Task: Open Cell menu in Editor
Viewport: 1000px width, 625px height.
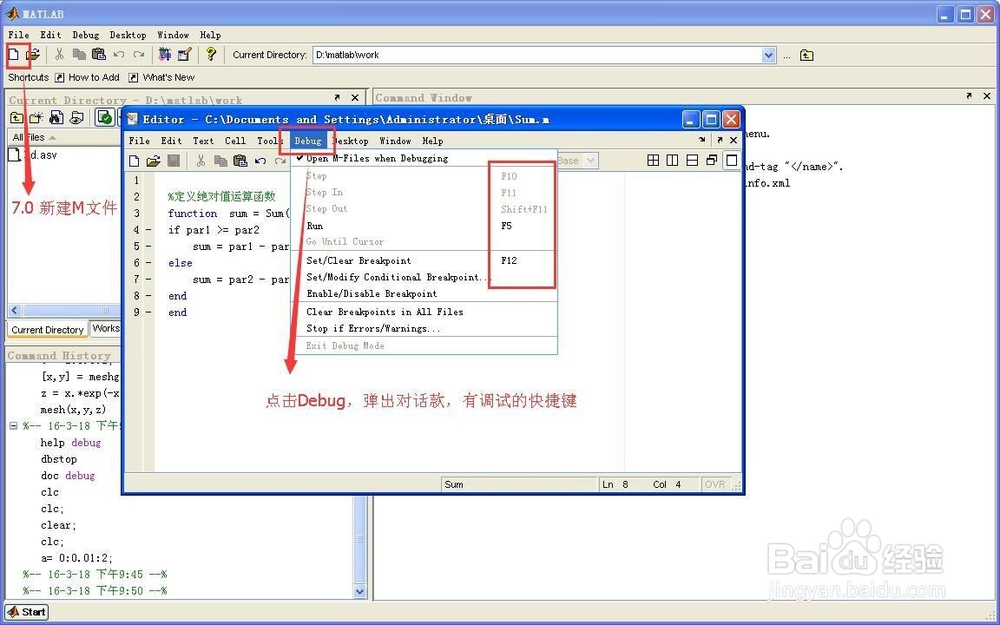Action: (235, 140)
